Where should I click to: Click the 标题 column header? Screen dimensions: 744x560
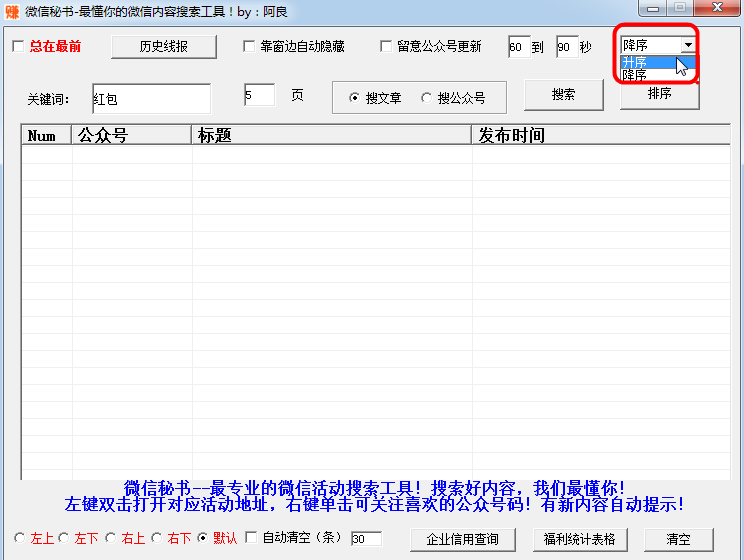[x=331, y=135]
